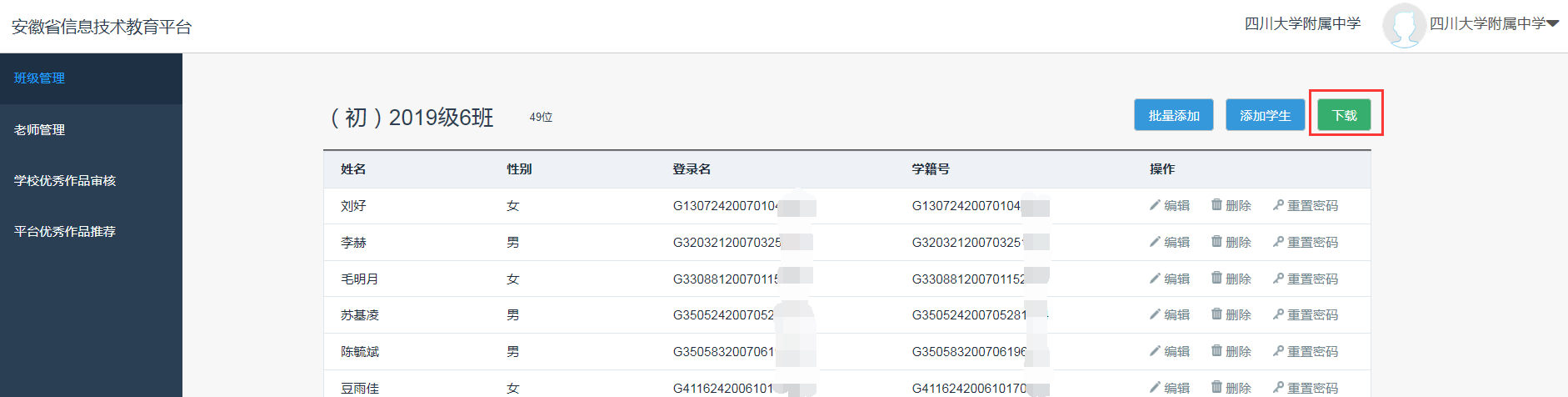Click the key reset-password icon for 豆雨佳
The image size is (1568, 397).
pos(1278,388)
